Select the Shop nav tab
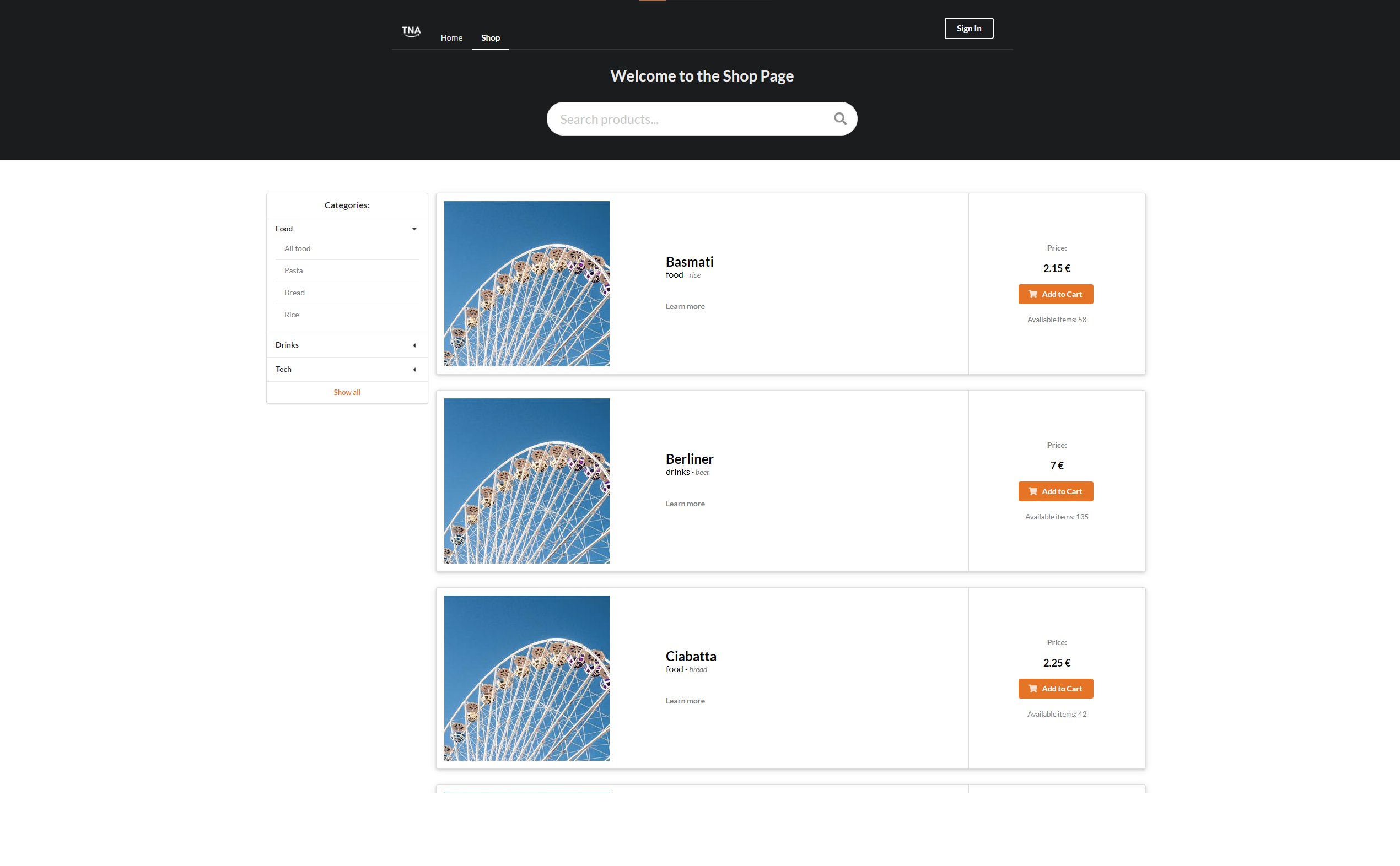This screenshot has height=866, width=1400. tap(490, 38)
